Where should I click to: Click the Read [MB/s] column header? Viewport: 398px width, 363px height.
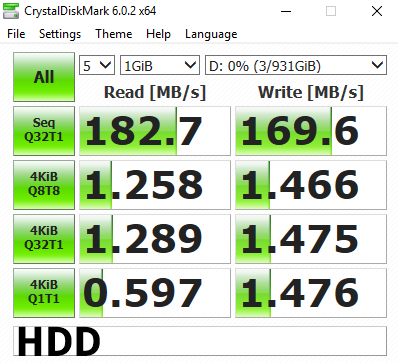click(x=155, y=92)
